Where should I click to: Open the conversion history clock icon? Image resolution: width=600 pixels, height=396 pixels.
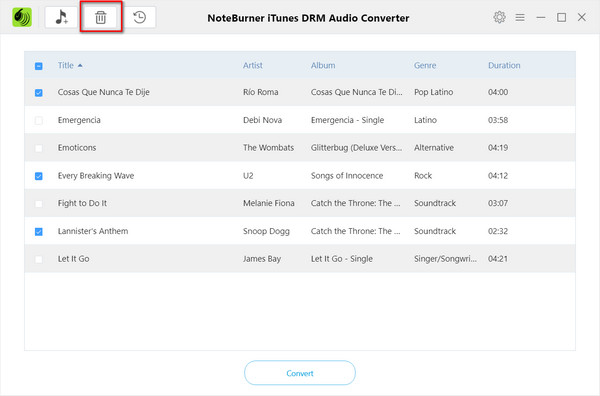[140, 17]
